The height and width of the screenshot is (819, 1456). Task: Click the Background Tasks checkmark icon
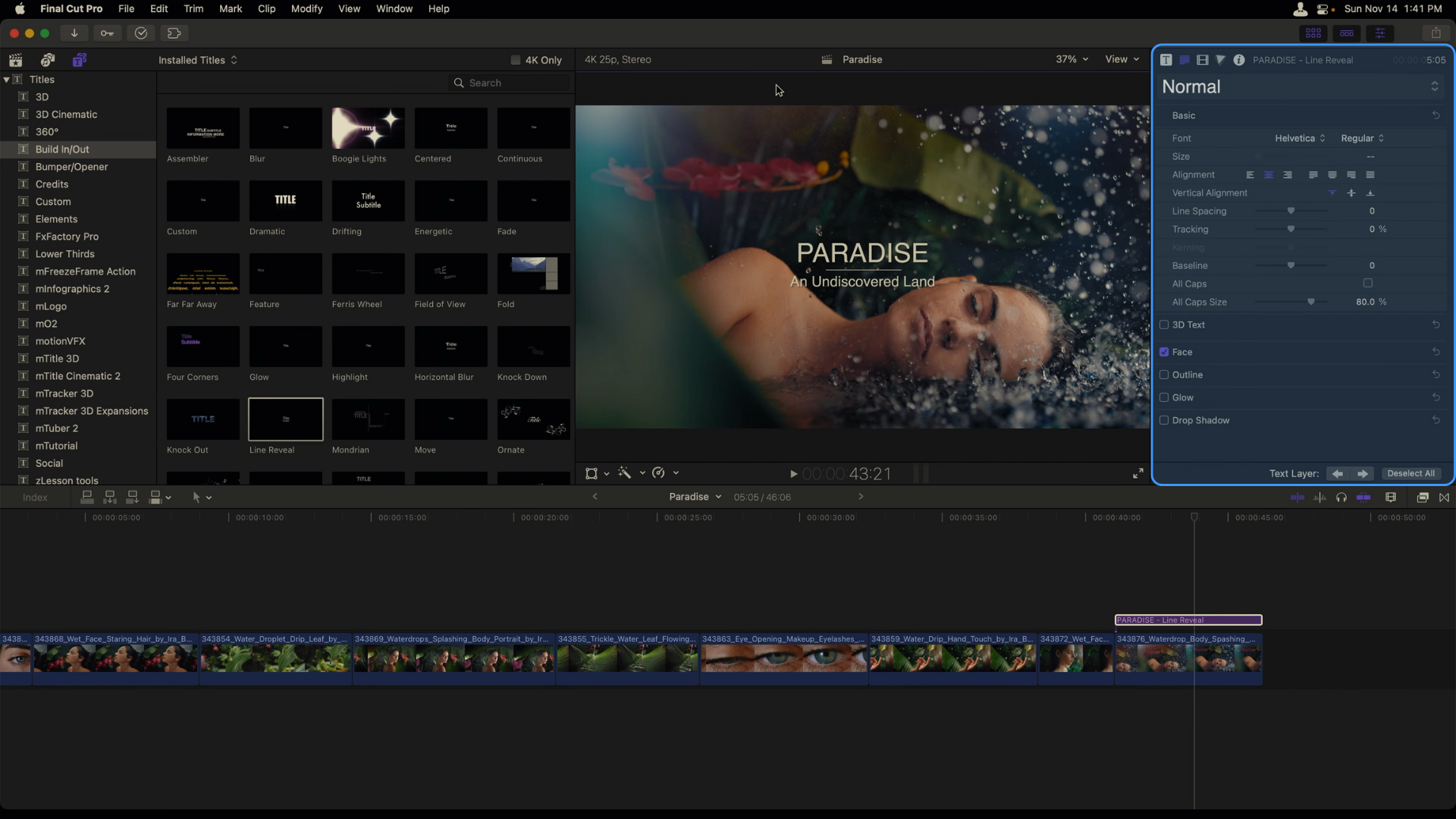point(141,33)
